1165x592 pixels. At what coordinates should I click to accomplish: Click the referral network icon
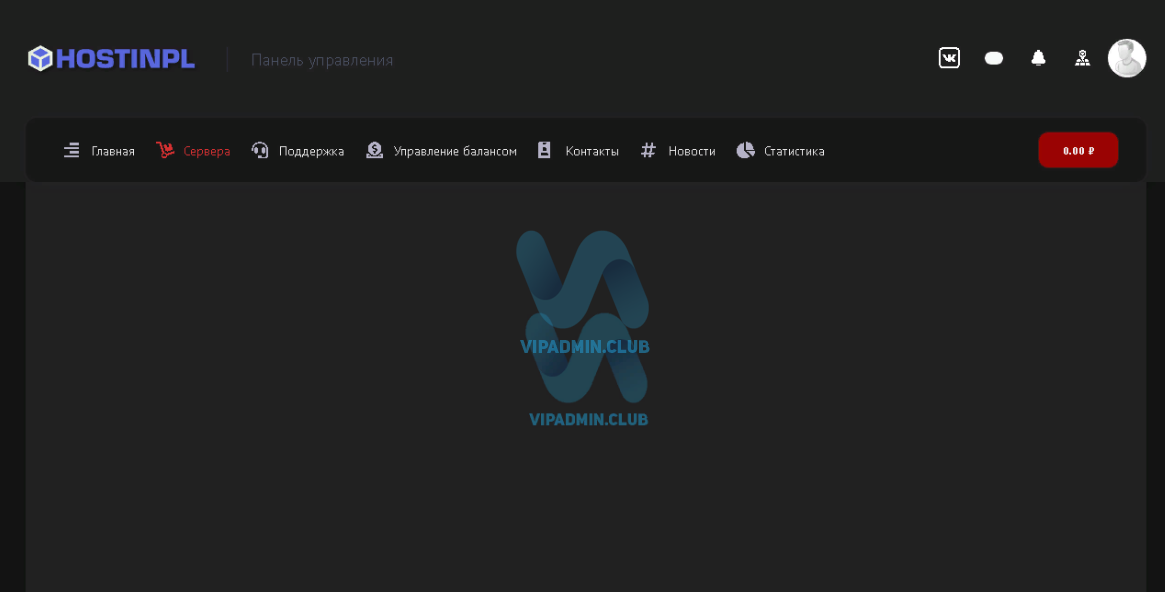1083,58
